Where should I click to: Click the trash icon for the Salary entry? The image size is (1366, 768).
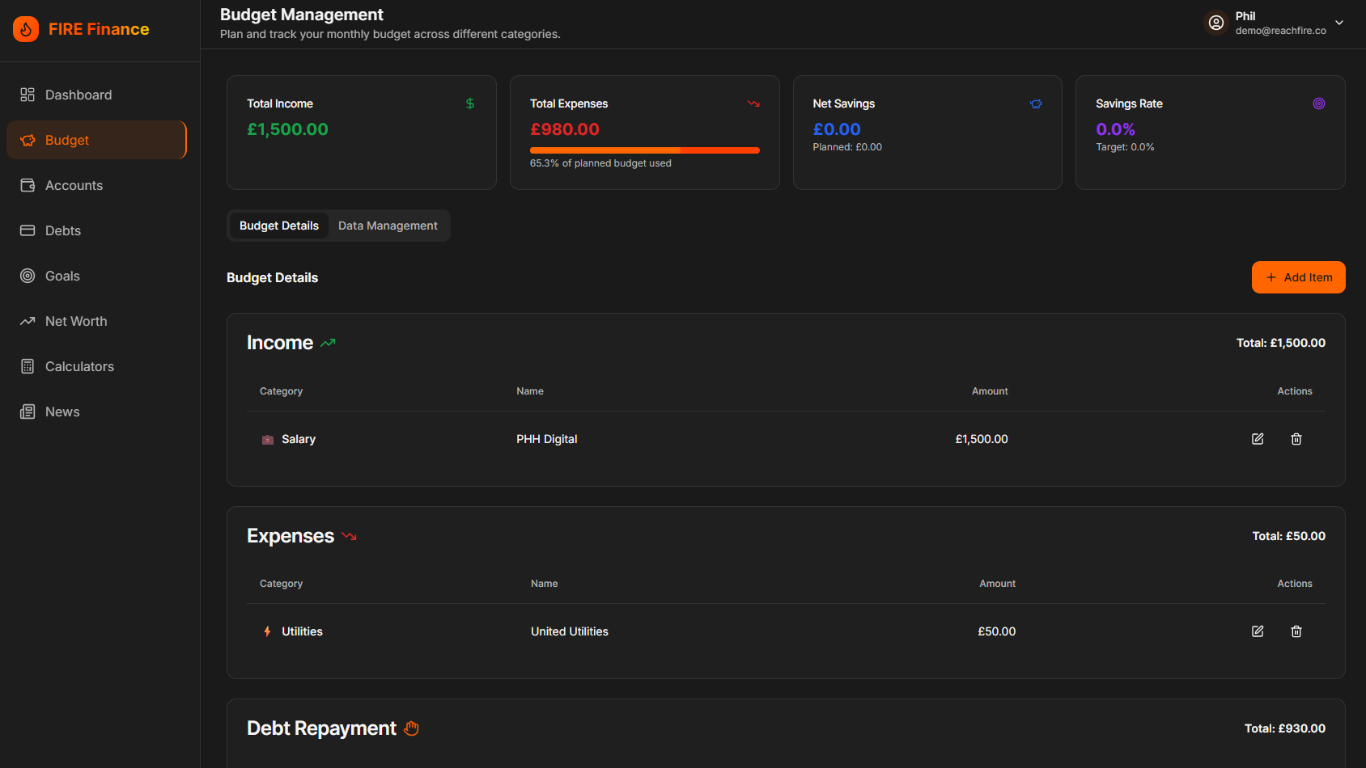(1296, 438)
